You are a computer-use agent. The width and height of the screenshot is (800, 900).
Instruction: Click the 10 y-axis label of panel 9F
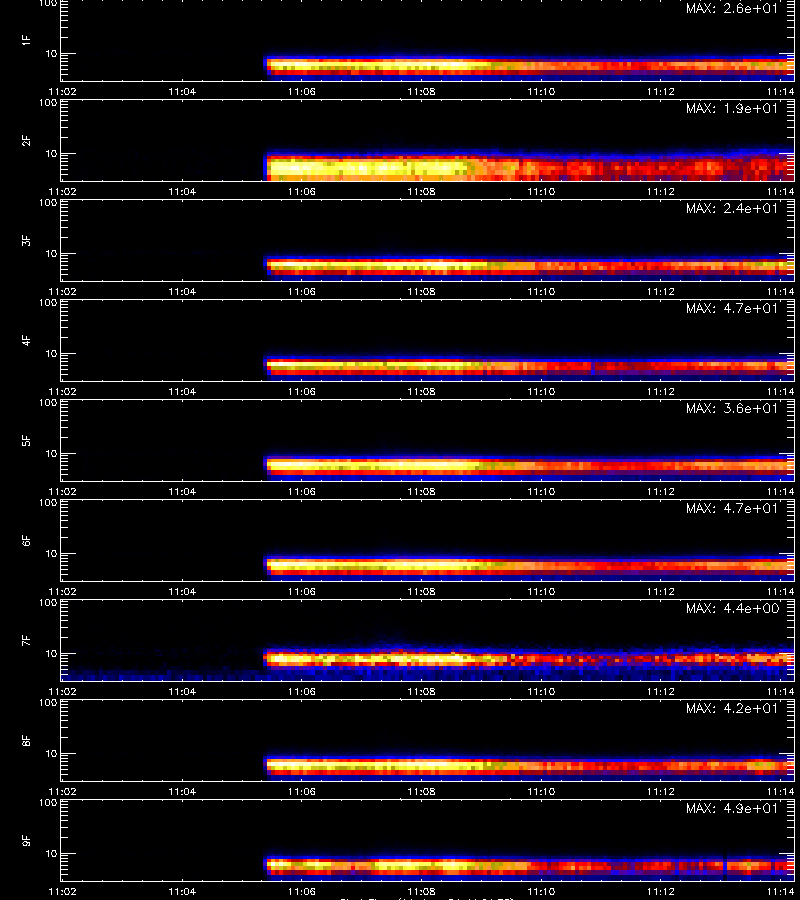point(52,854)
